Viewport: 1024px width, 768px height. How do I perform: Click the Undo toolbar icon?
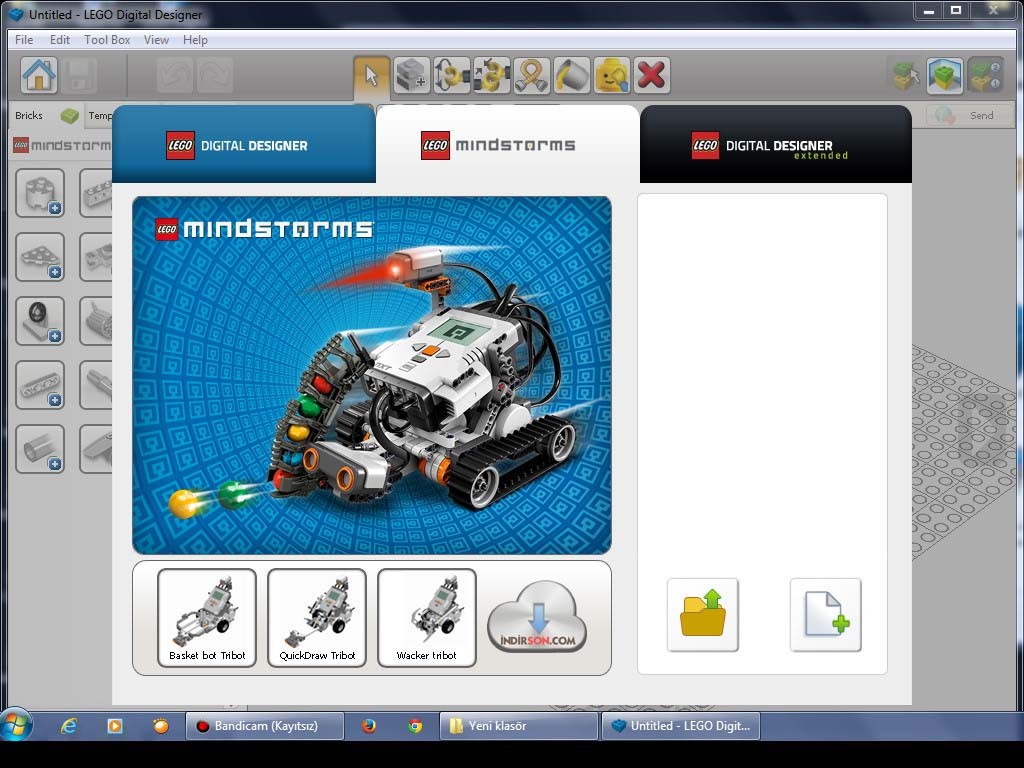175,75
